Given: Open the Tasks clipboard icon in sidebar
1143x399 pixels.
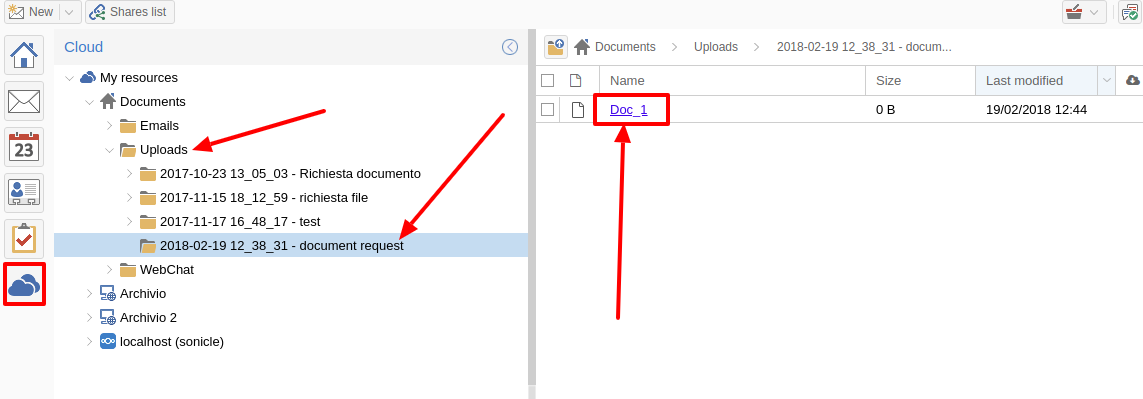Looking at the screenshot, I should click(24, 239).
